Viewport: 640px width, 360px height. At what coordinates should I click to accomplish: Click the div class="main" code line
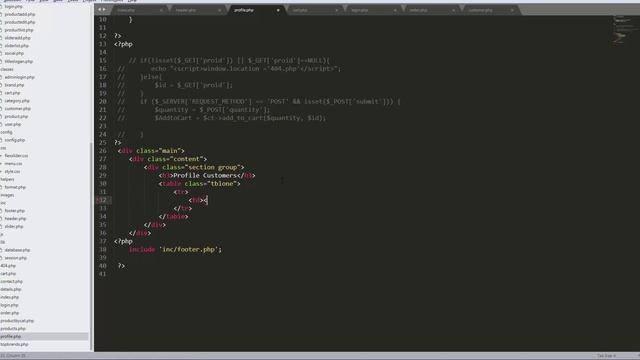[151, 151]
